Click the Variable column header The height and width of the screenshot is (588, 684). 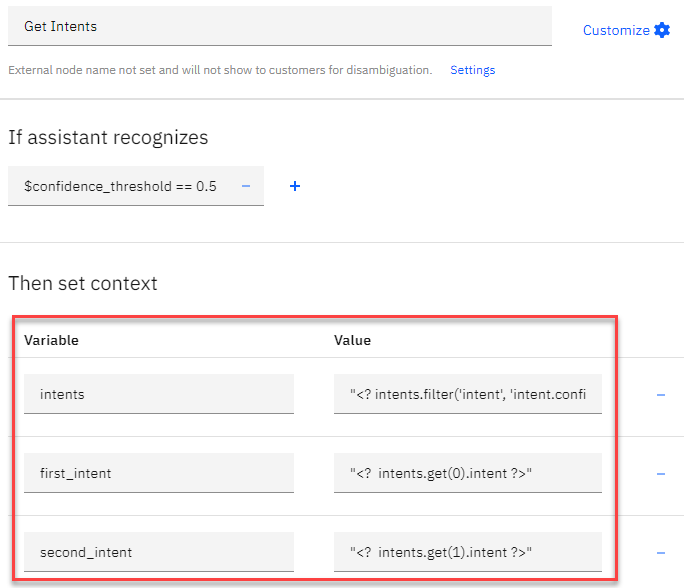(x=51, y=340)
